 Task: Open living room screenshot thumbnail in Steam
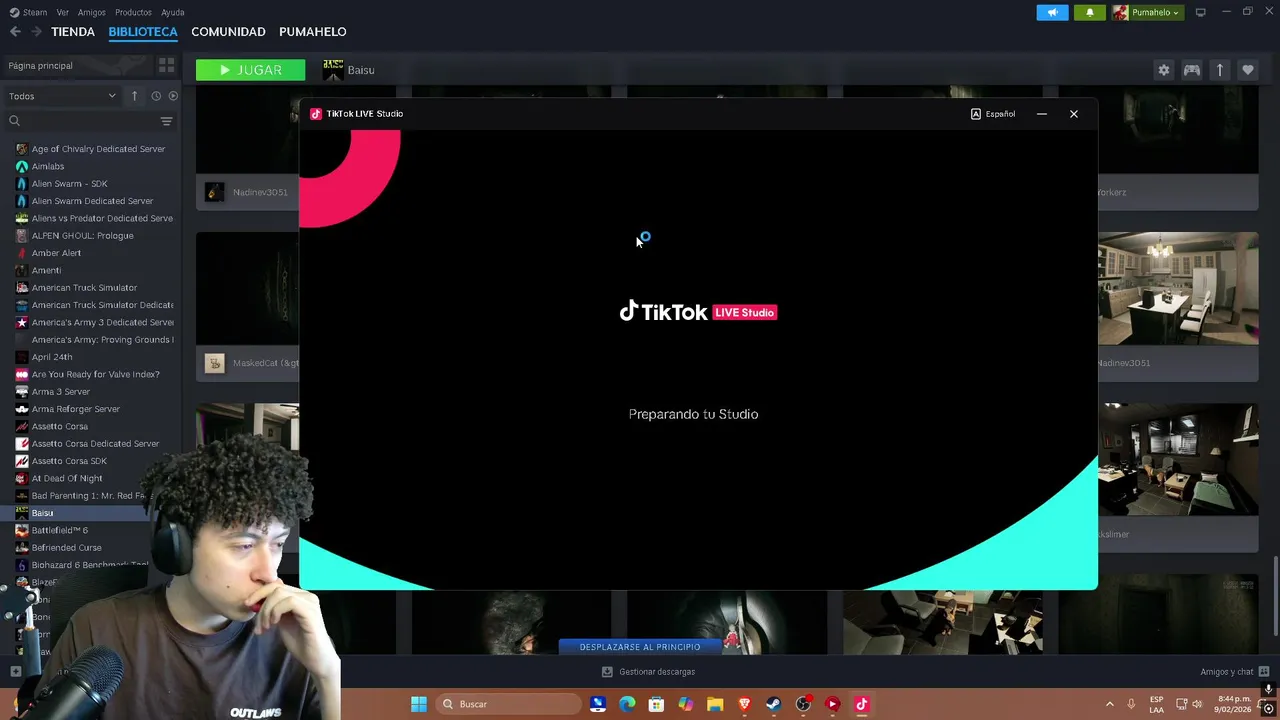pos(1178,459)
